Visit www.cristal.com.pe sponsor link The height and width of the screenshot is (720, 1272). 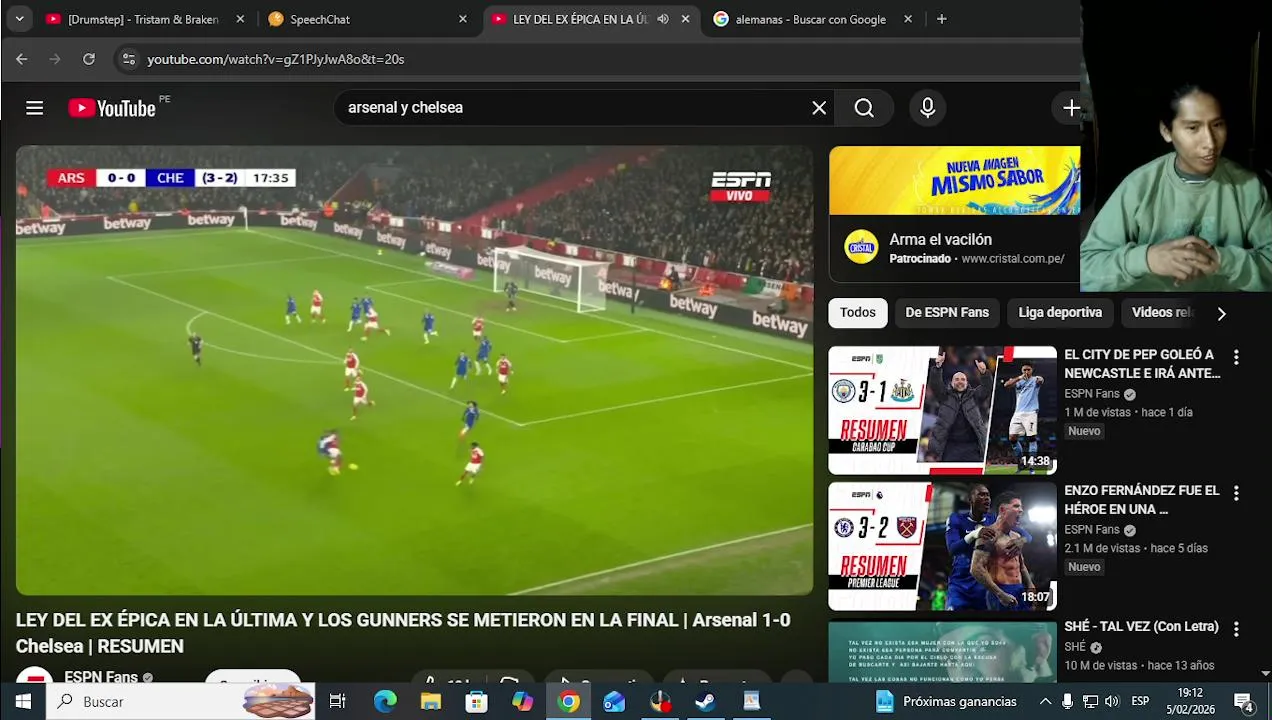coord(1013,259)
